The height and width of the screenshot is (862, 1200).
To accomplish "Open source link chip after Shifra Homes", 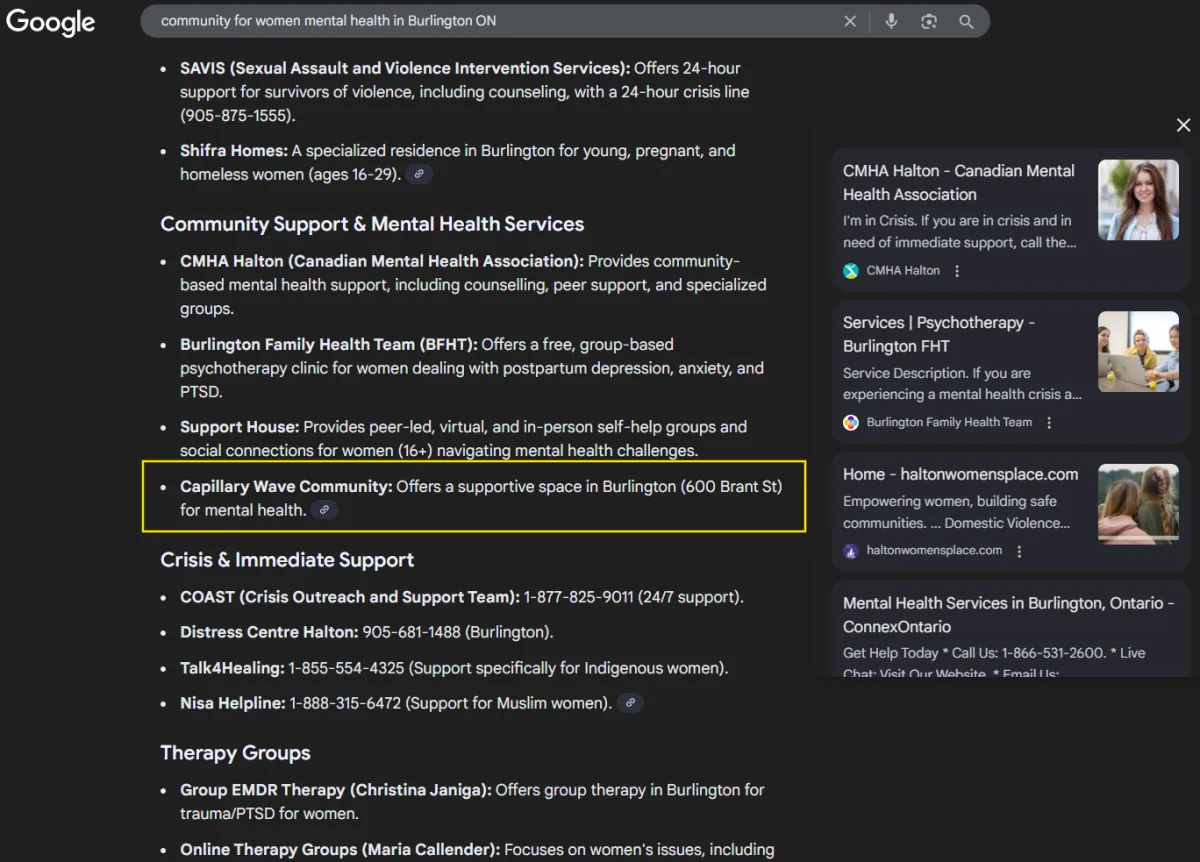I will 420,174.
